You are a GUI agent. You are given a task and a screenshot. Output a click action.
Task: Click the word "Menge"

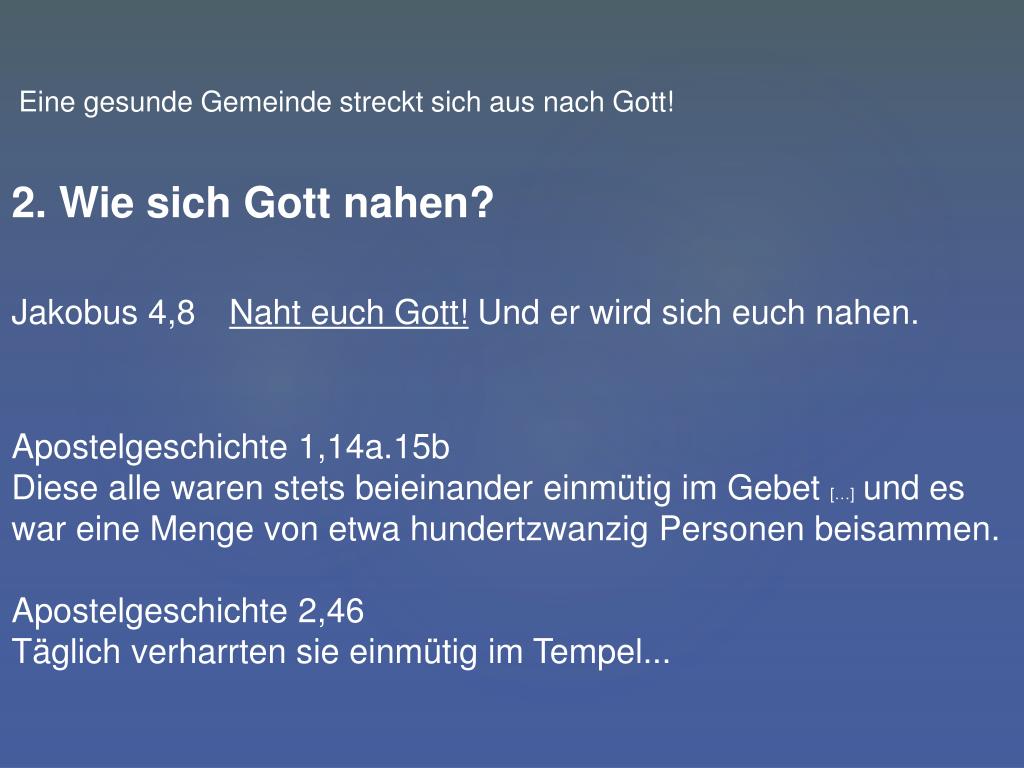pos(202,528)
